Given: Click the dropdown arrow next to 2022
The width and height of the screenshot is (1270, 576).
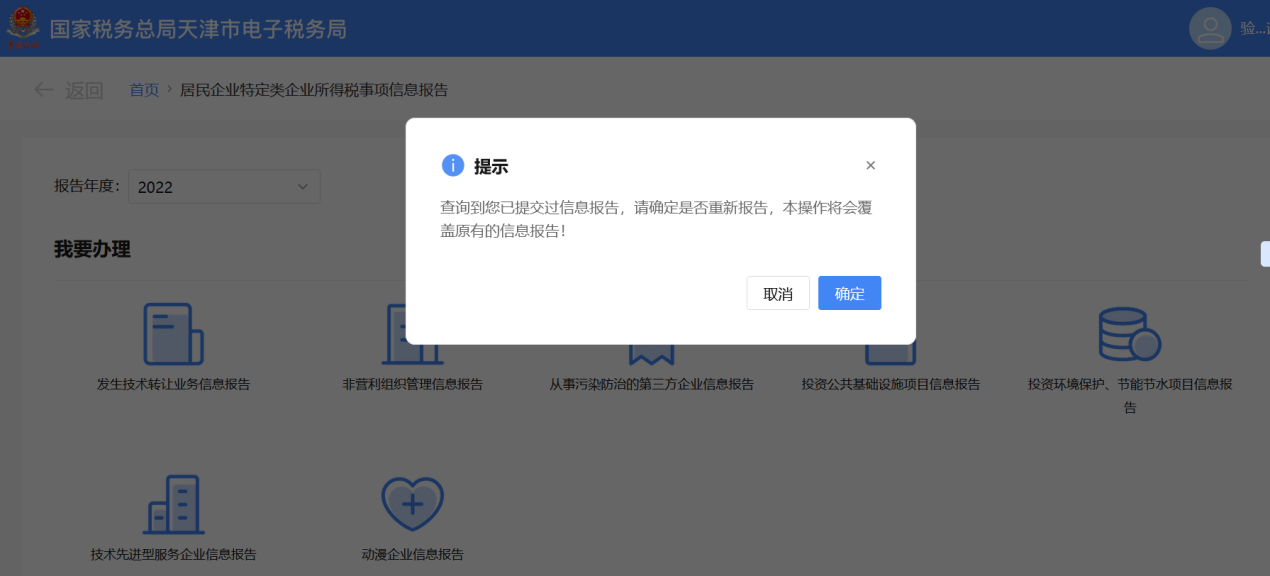Looking at the screenshot, I should point(303,186).
